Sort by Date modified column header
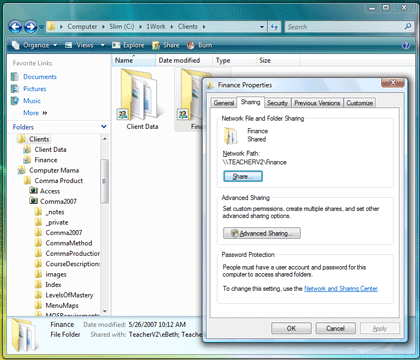Viewport: 420px width, 360px height. coord(184,60)
